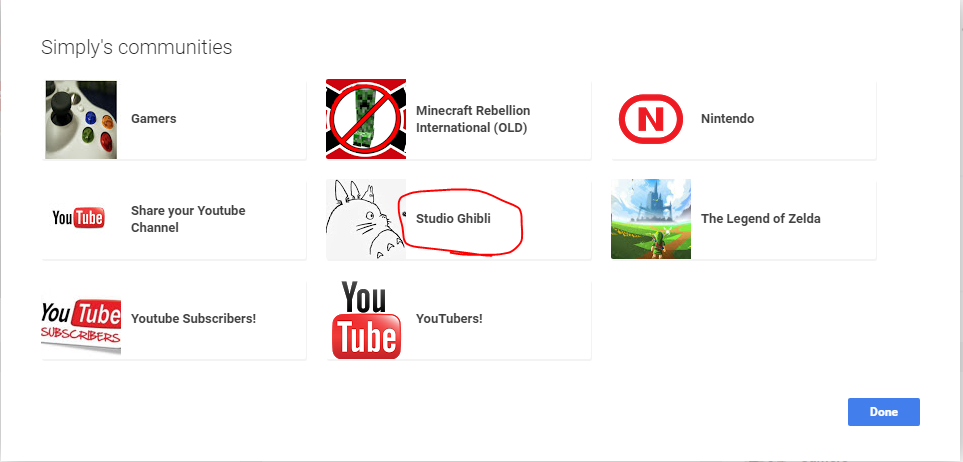Click the Simply's communities heading

coord(136,47)
